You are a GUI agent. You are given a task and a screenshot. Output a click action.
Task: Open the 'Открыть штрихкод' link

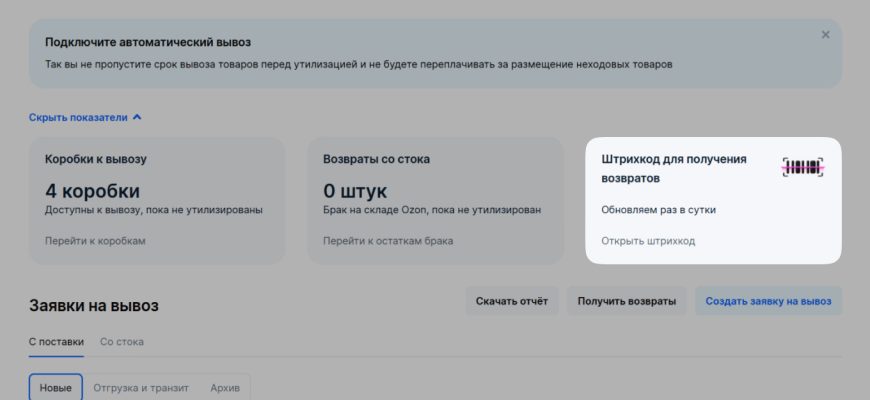648,241
